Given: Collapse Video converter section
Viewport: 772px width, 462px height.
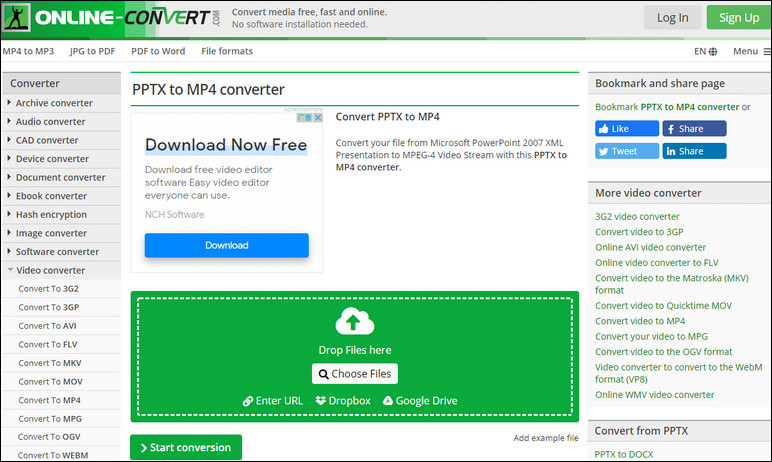Looking at the screenshot, I should 62,270.
